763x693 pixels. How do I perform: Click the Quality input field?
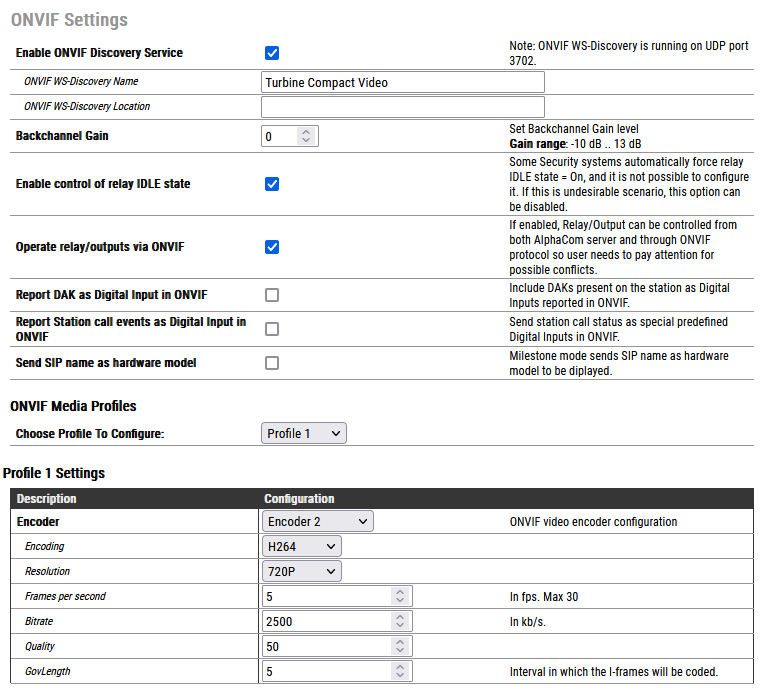pos(325,646)
